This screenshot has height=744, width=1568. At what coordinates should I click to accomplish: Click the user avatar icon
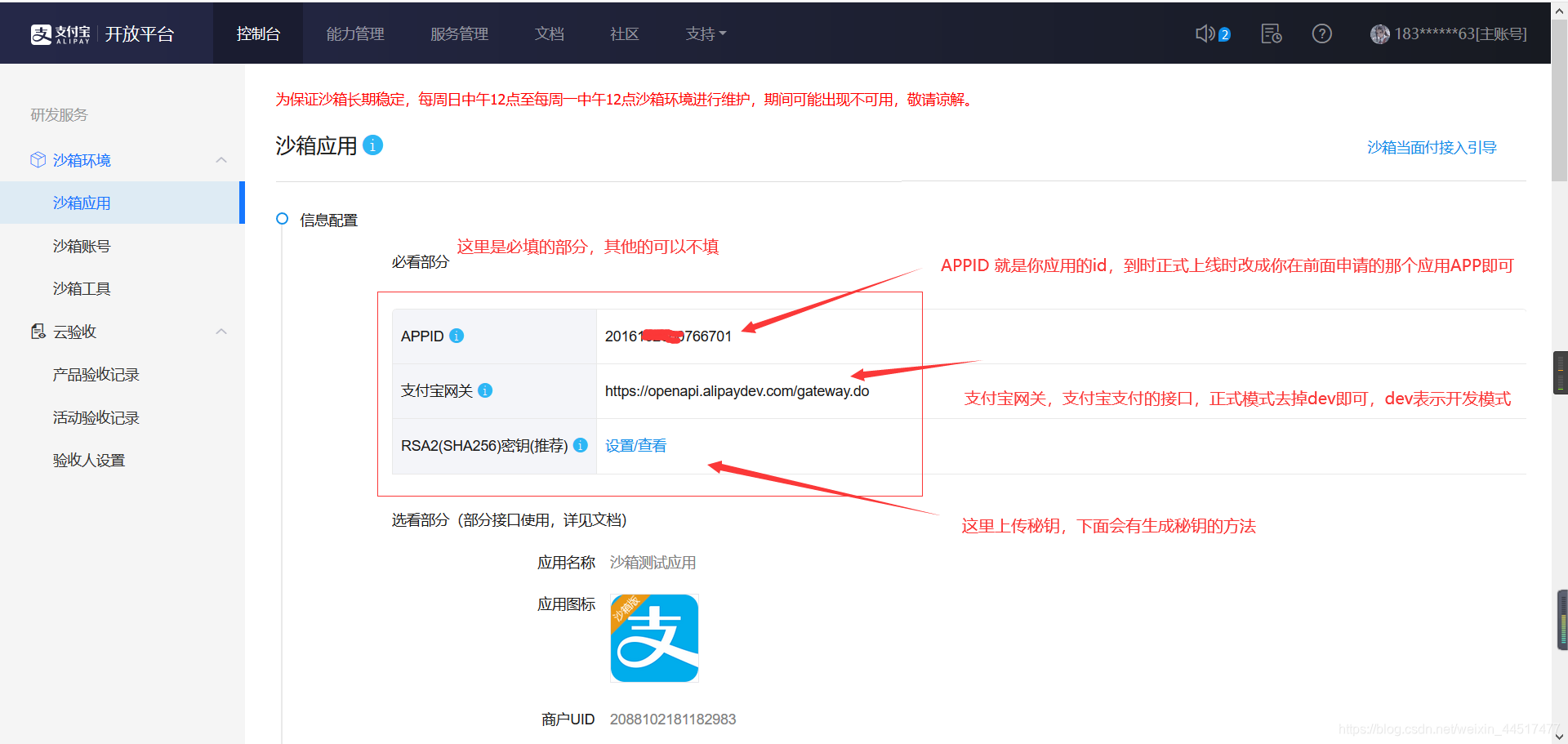click(x=1379, y=33)
